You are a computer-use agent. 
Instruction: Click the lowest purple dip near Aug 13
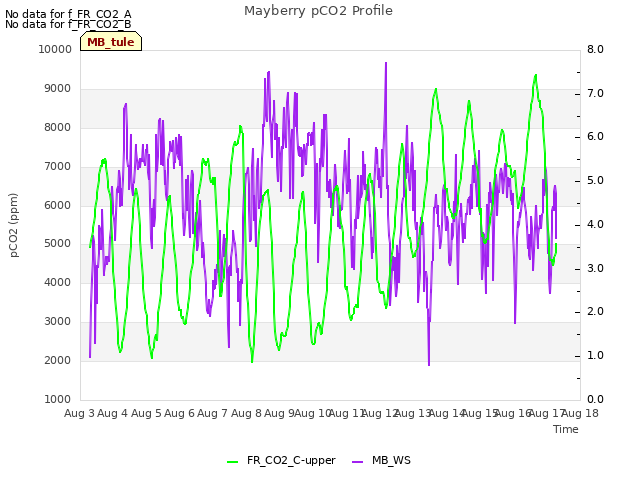point(429,364)
